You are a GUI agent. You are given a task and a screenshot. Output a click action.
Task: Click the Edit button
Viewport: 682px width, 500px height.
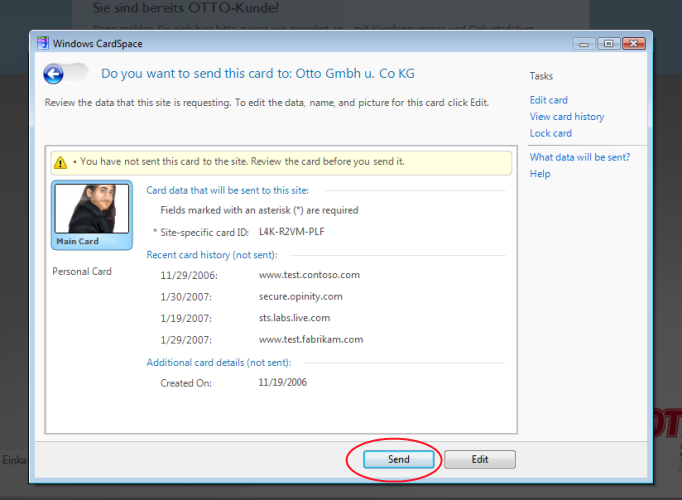[480, 460]
